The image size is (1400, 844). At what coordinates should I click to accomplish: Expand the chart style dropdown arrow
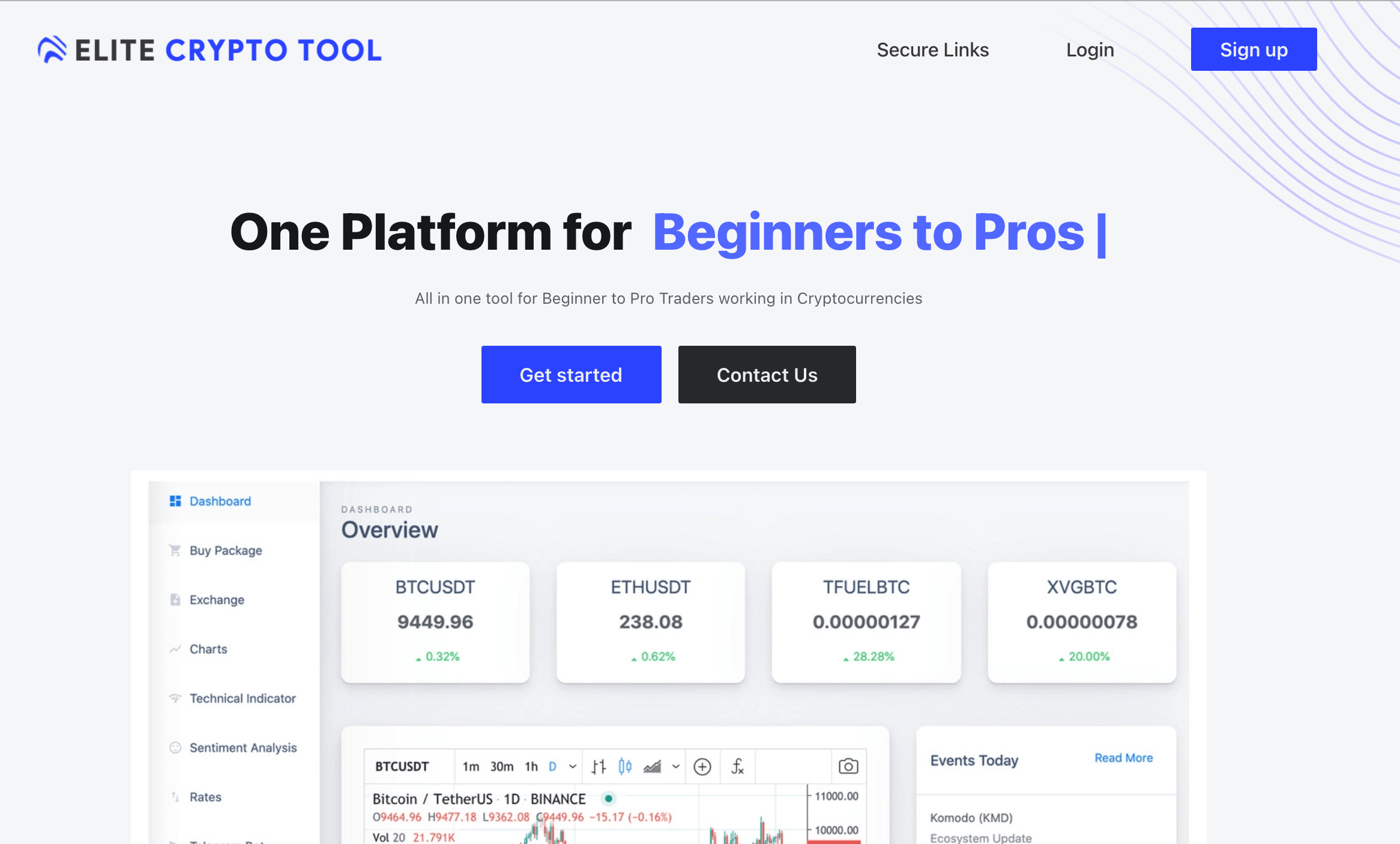click(x=676, y=767)
